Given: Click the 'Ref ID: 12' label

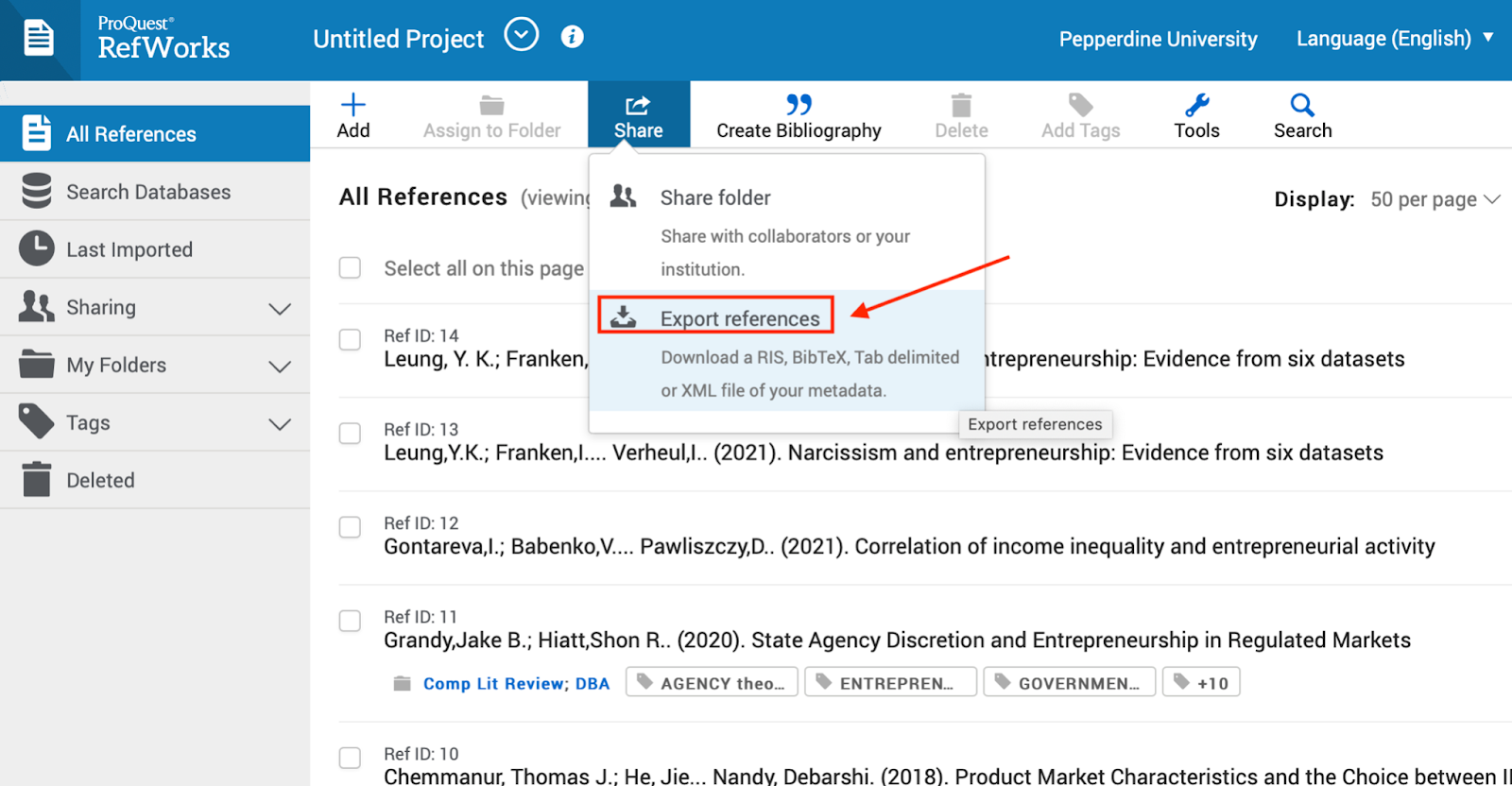Looking at the screenshot, I should pos(421,522).
